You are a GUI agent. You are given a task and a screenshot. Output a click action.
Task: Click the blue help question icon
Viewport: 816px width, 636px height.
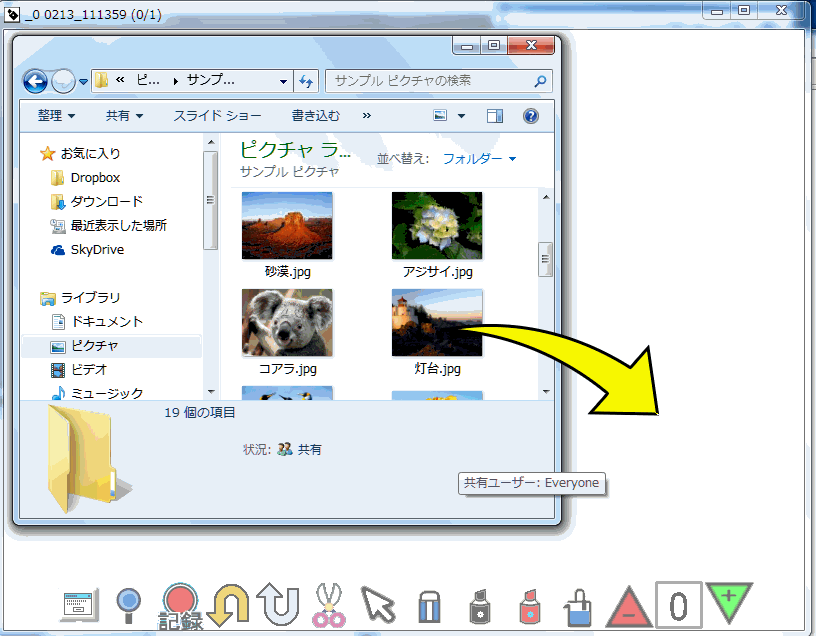(x=530, y=116)
